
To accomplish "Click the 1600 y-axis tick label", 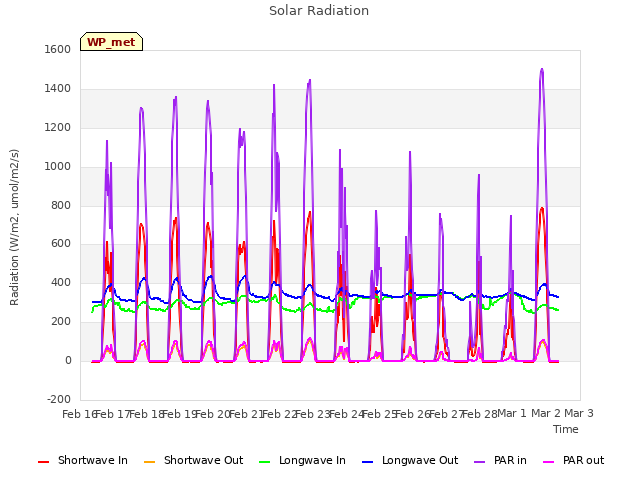I will pyautogui.click(x=58, y=49).
